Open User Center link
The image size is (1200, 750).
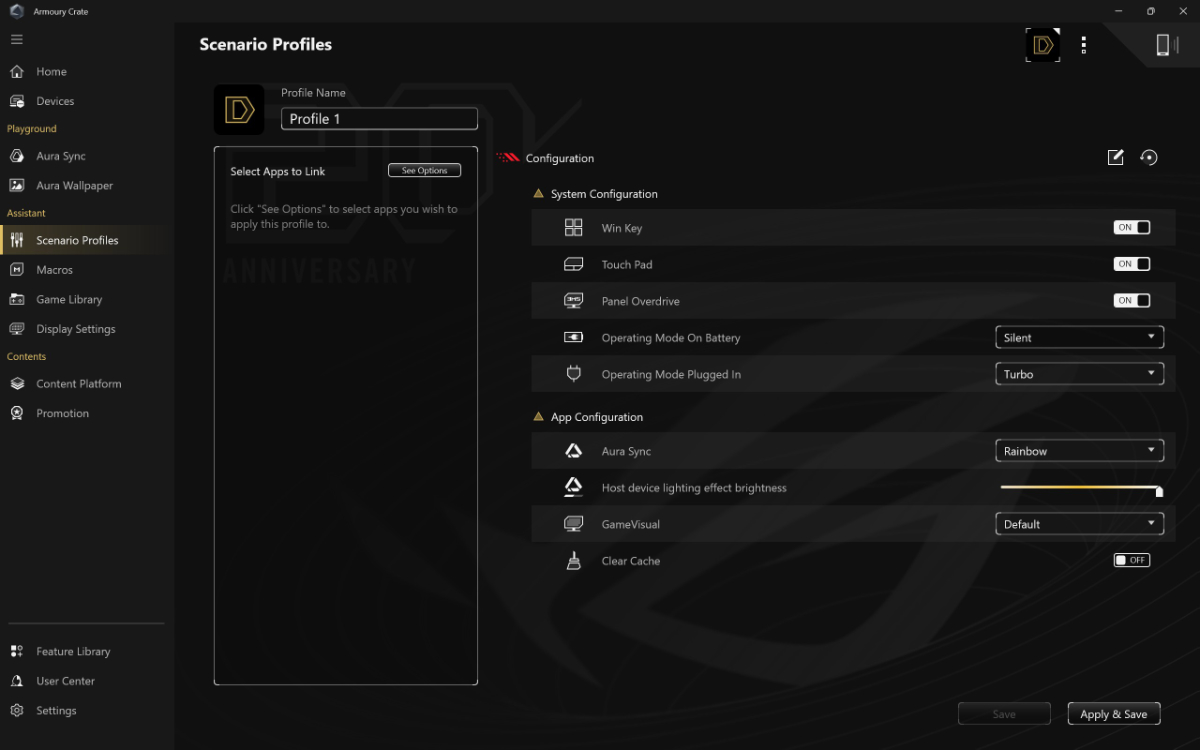pos(66,681)
